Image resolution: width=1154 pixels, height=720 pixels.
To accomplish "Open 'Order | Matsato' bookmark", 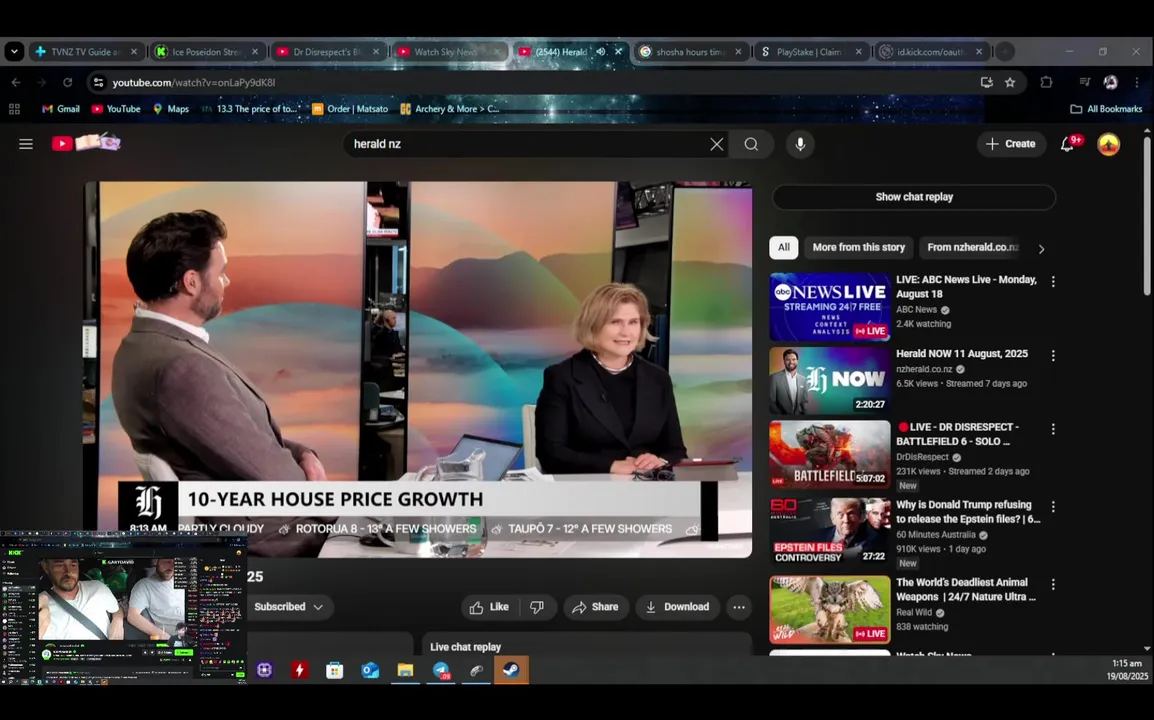I will [350, 109].
